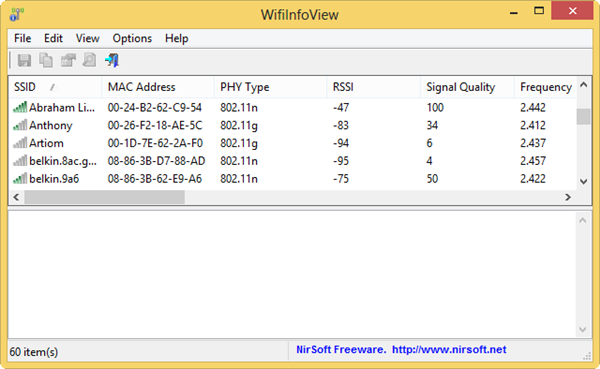This screenshot has width=600, height=369.
Task: Click RSSI value -94
Action: pos(341,143)
